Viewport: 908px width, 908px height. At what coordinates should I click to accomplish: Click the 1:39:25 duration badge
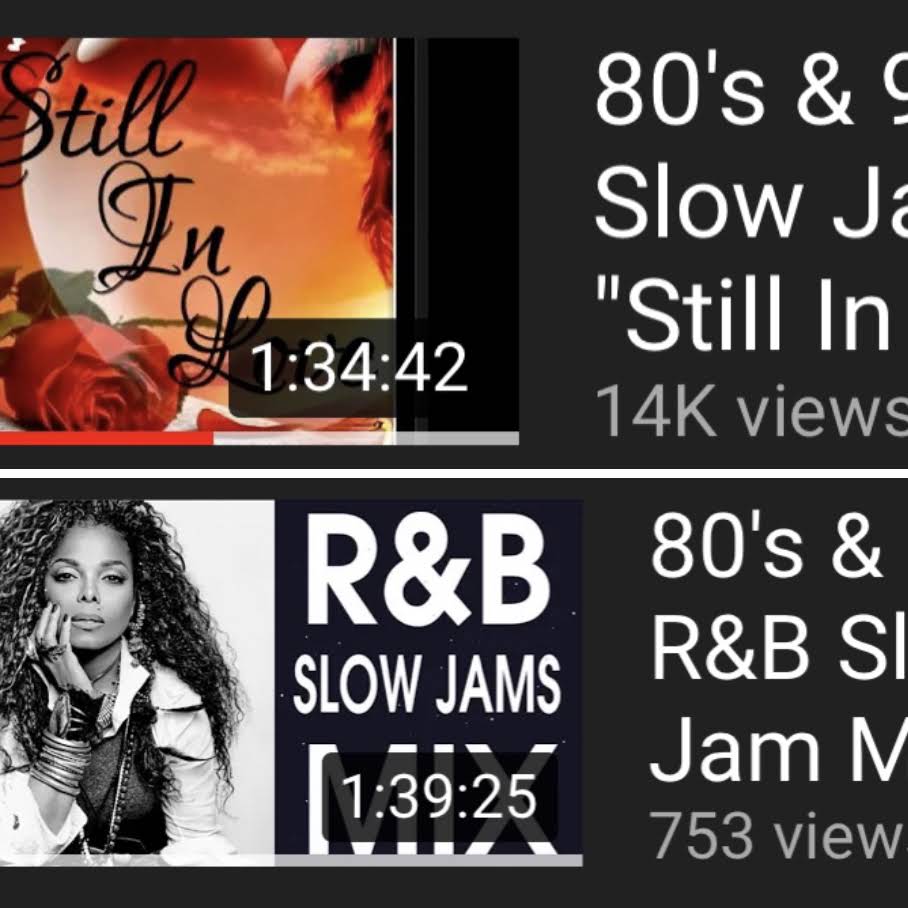coord(439,797)
